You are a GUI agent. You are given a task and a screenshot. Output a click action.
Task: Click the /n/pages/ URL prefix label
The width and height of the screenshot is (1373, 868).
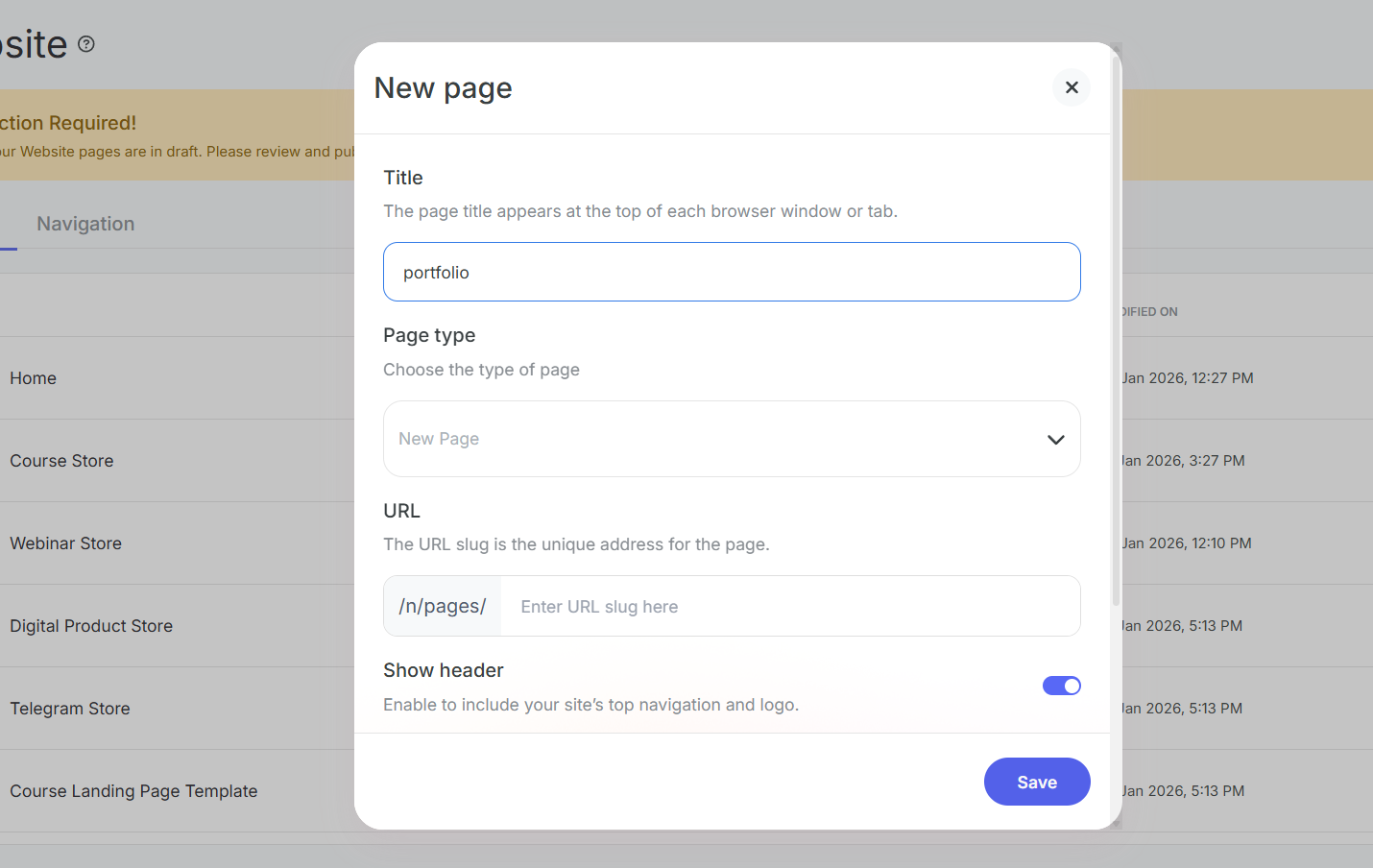click(x=443, y=607)
